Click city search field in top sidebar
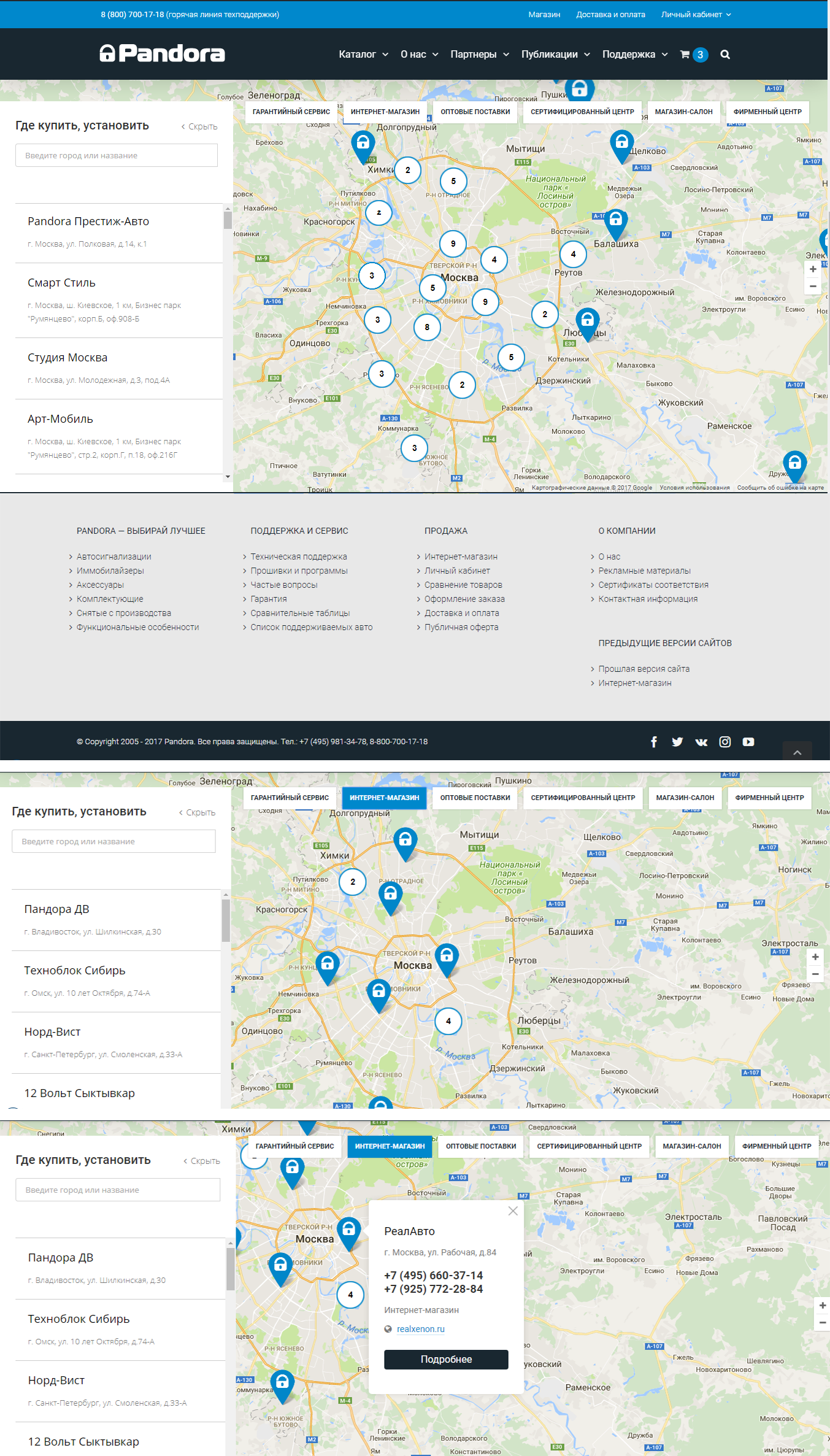The height and width of the screenshot is (1456, 830). click(x=117, y=155)
